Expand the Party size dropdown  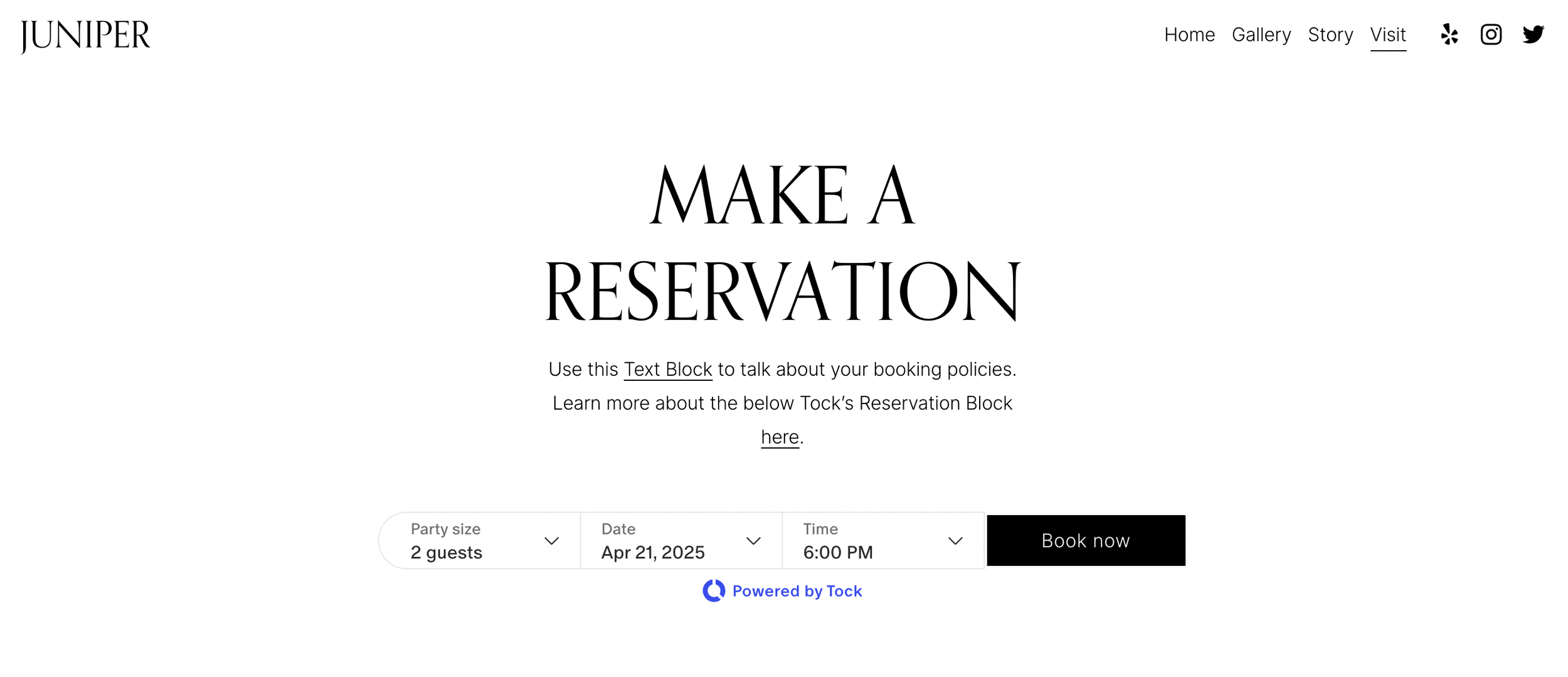tap(480, 540)
